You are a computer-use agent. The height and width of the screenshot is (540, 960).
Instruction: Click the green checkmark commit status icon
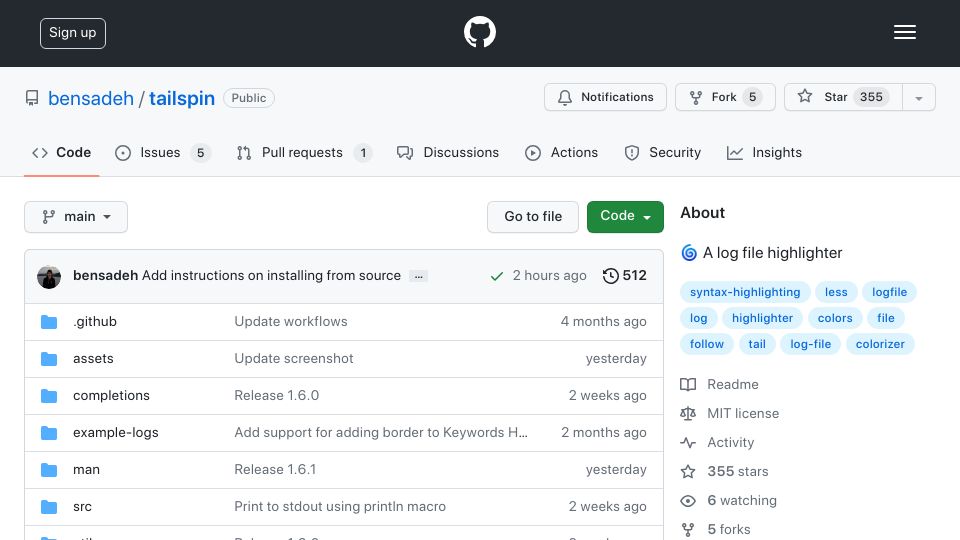[497, 276]
